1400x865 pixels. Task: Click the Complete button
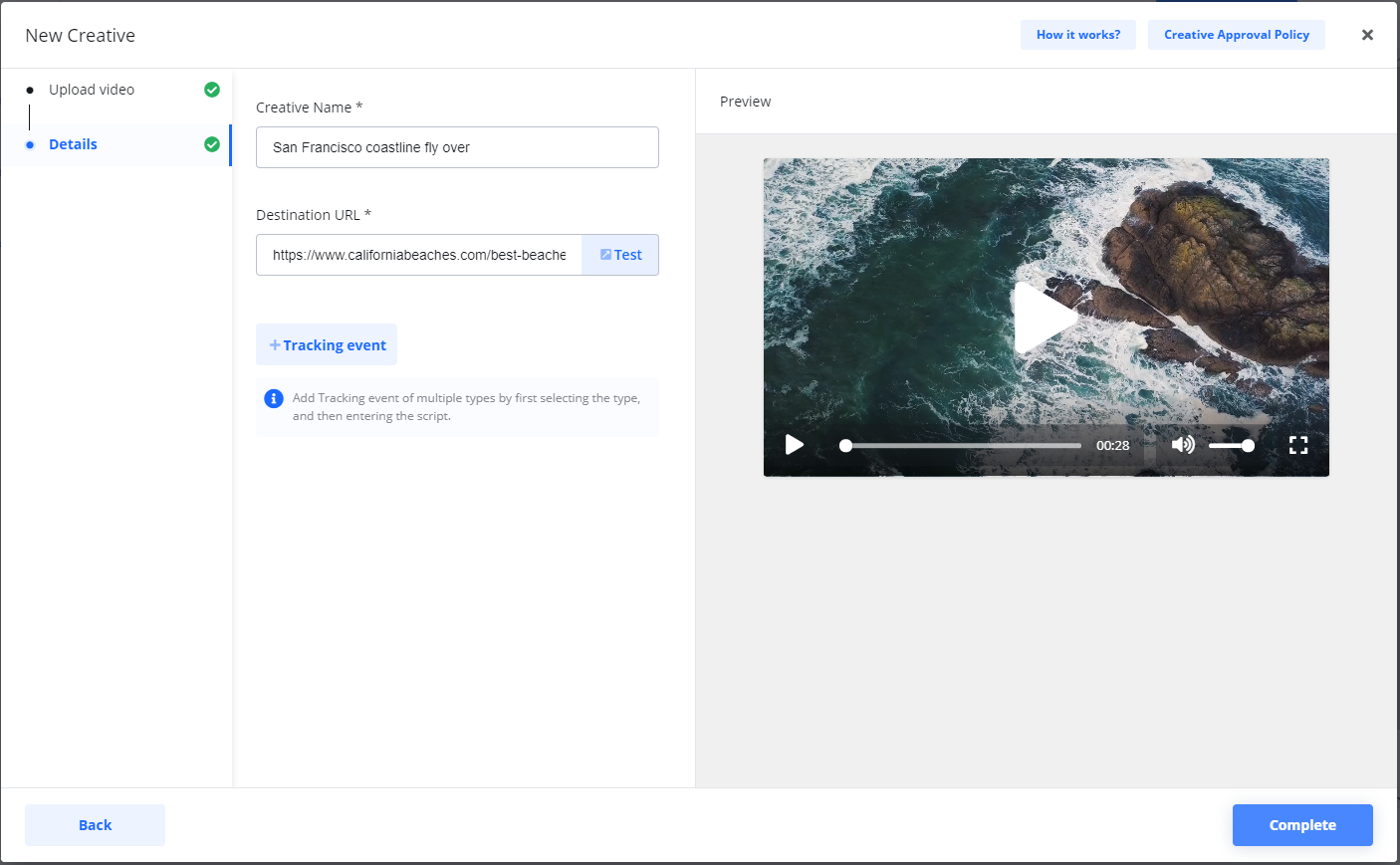pyautogui.click(x=1301, y=825)
